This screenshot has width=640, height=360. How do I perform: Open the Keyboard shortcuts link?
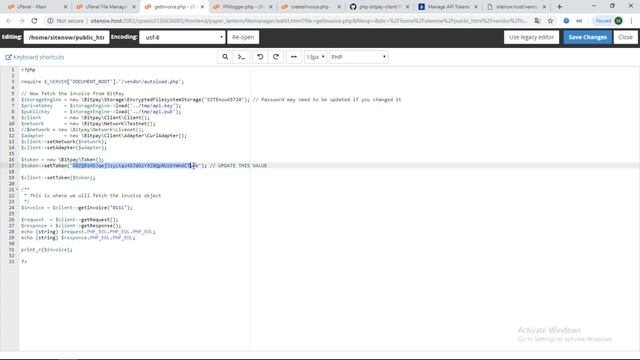[x=35, y=57]
